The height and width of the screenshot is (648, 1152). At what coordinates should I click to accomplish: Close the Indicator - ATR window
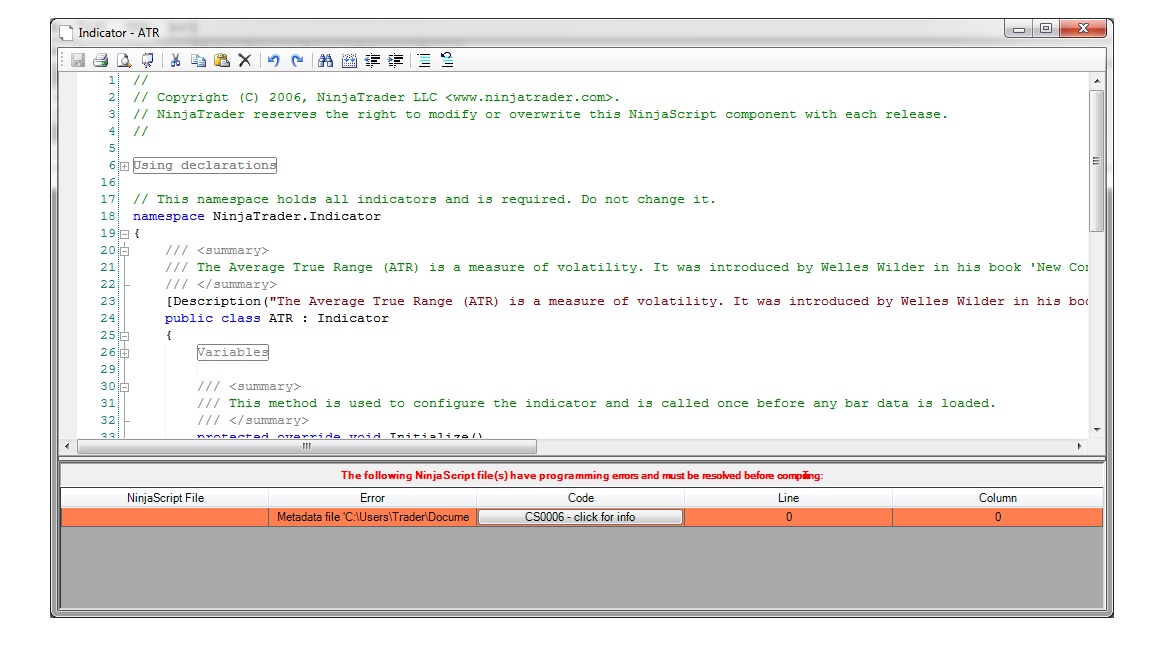click(x=1083, y=29)
